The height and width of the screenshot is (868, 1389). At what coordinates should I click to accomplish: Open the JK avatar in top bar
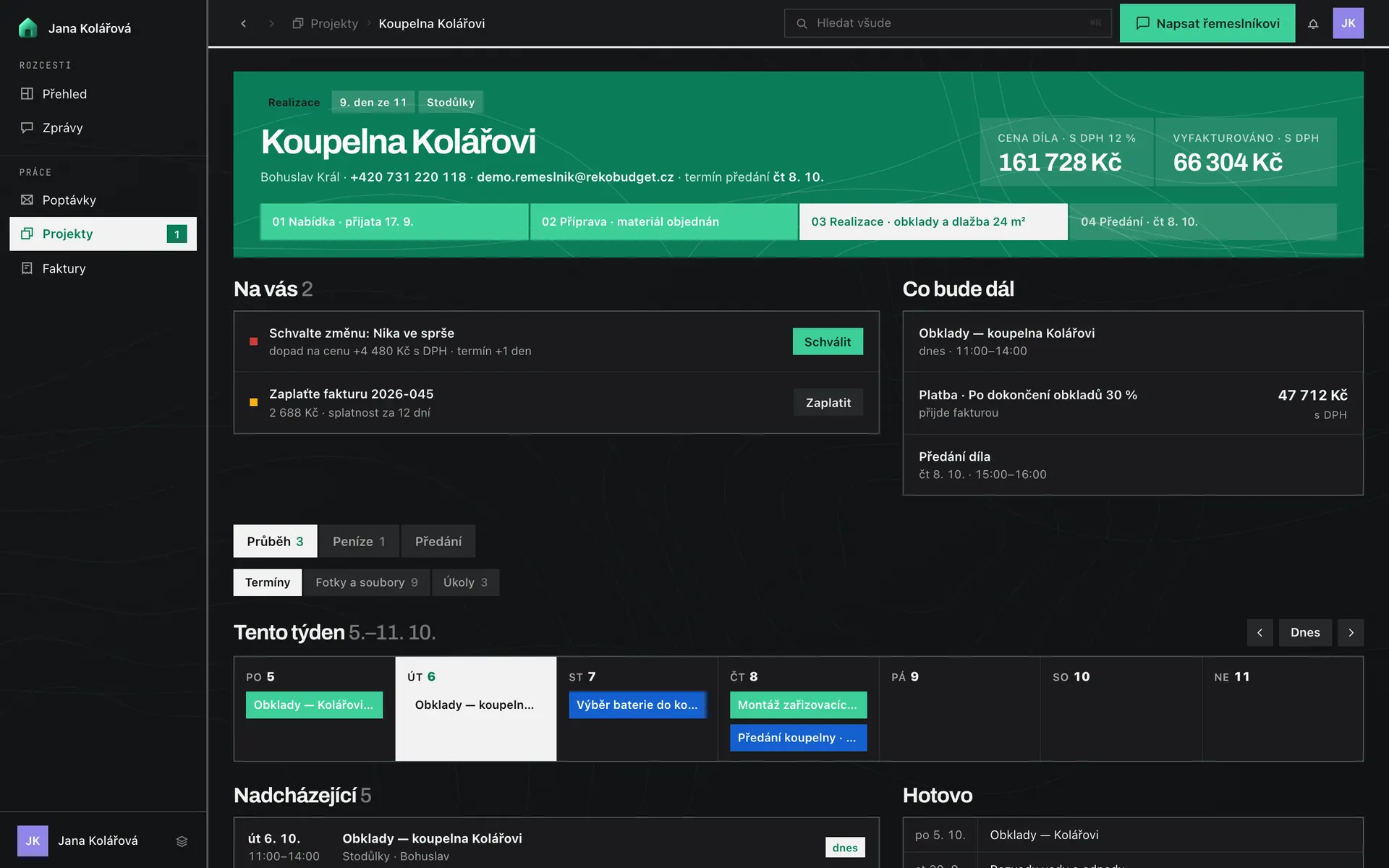coord(1348,23)
